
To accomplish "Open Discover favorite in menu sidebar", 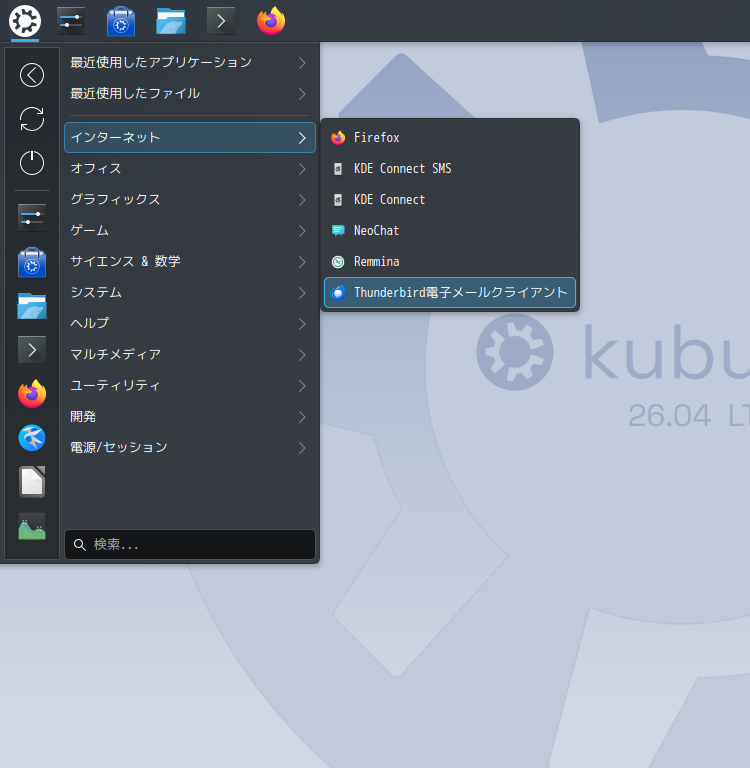I will (x=32, y=262).
